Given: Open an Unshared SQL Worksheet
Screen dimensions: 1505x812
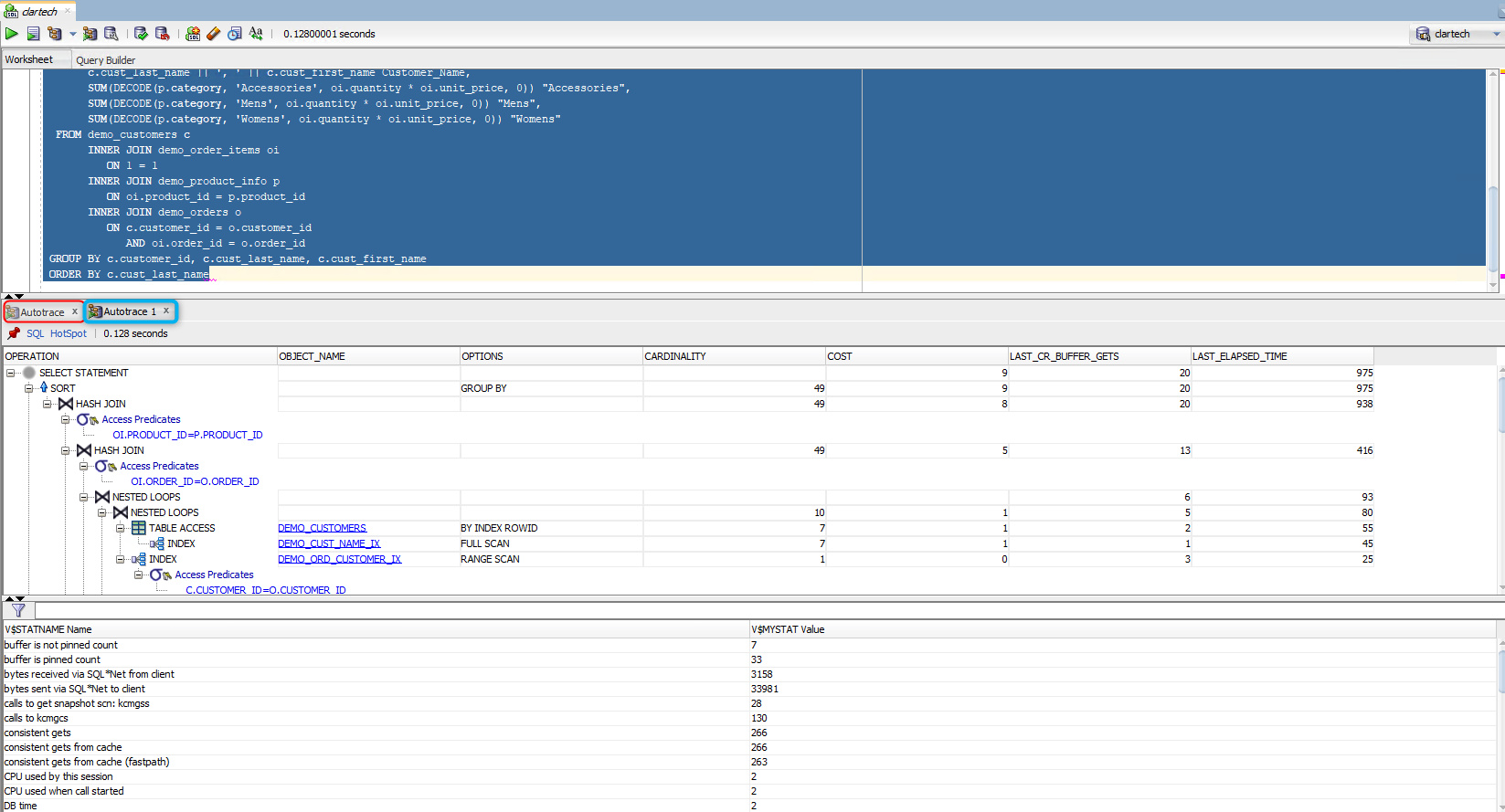Looking at the screenshot, I should (193, 34).
